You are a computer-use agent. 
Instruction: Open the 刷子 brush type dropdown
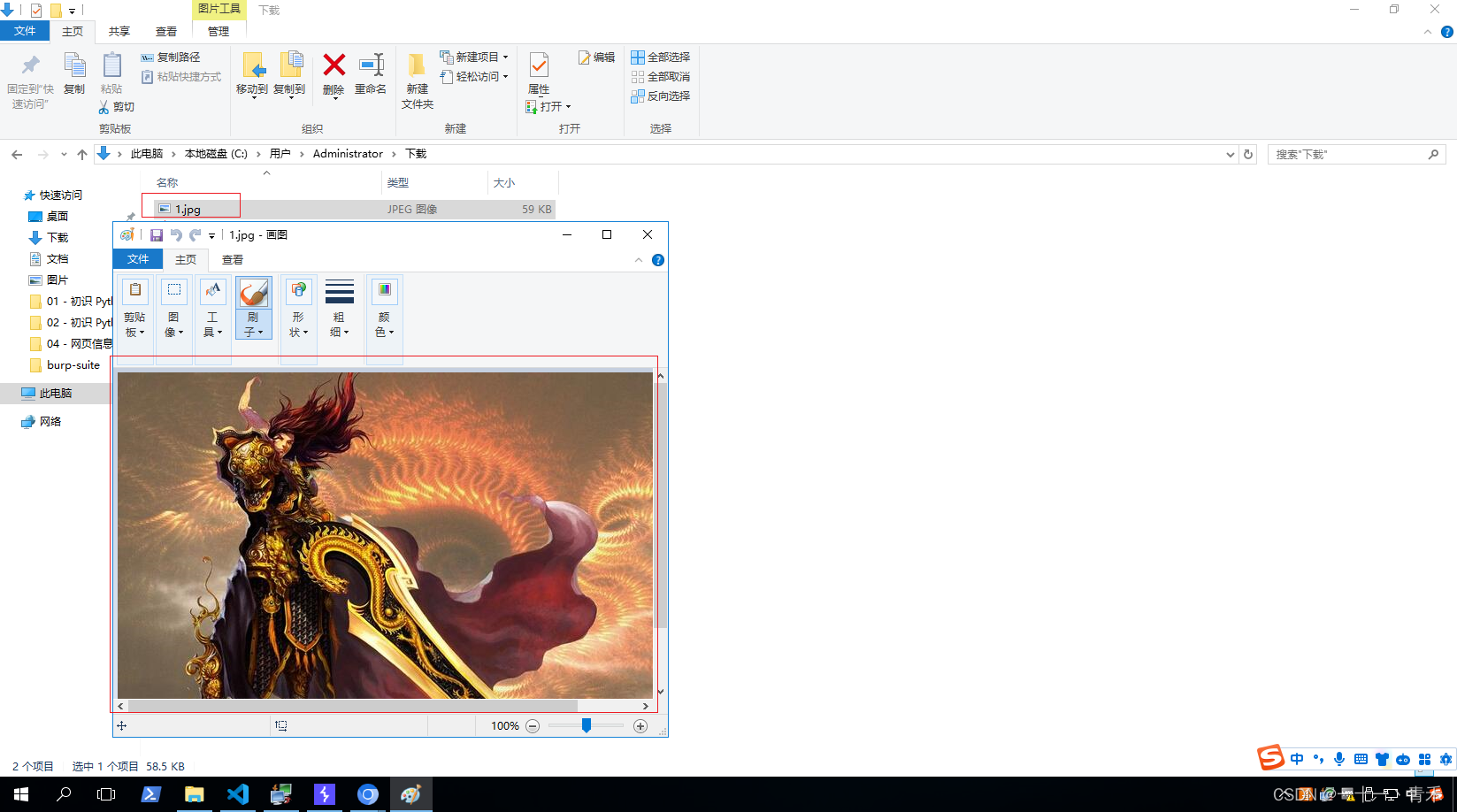click(253, 325)
